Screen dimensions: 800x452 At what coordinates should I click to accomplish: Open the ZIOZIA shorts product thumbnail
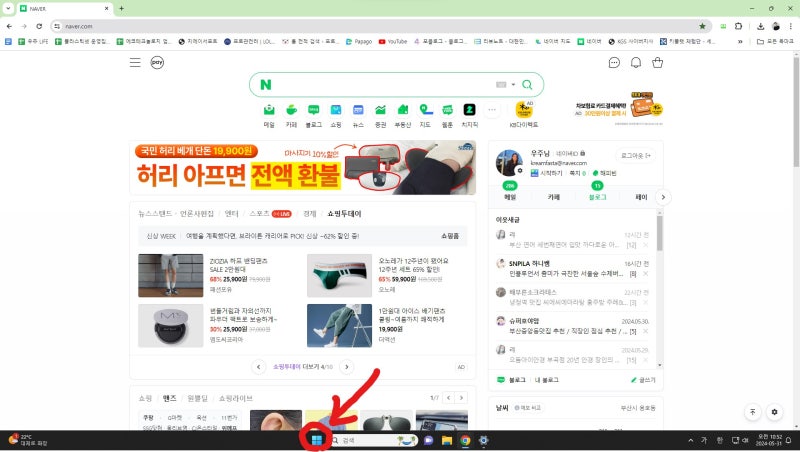coord(170,275)
